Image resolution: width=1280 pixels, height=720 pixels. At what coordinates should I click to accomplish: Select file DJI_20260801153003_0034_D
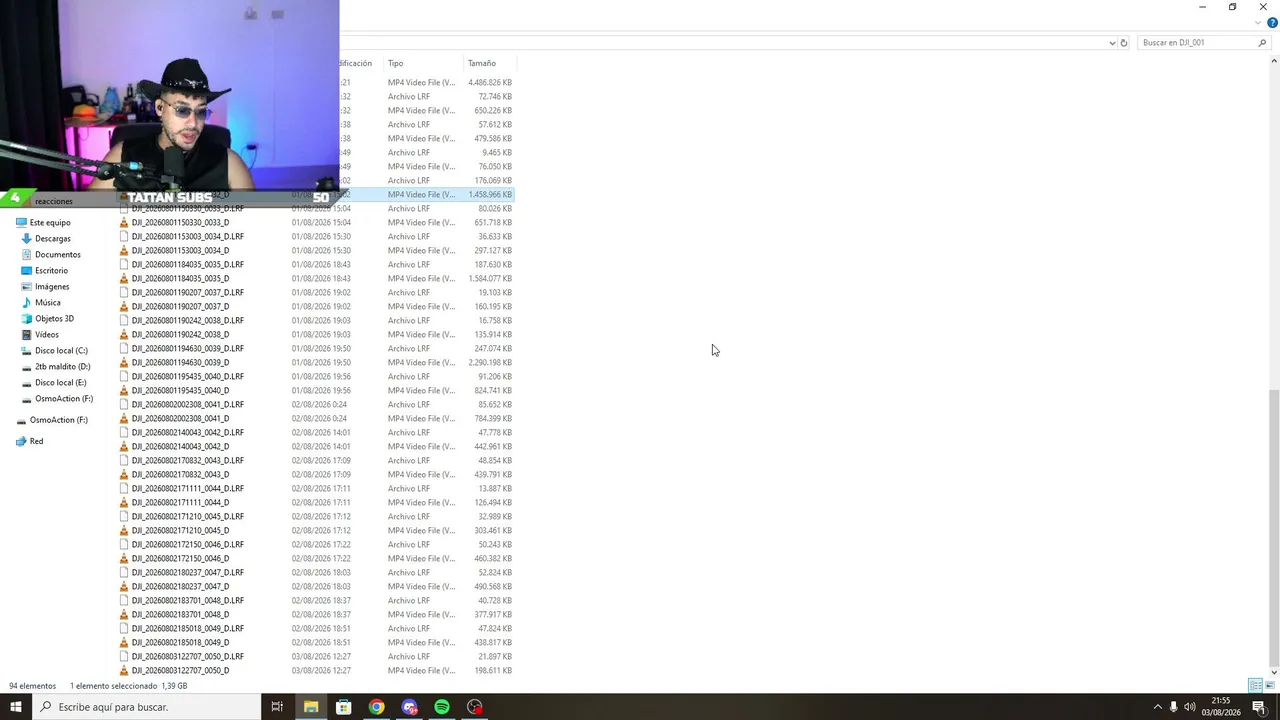180,251
